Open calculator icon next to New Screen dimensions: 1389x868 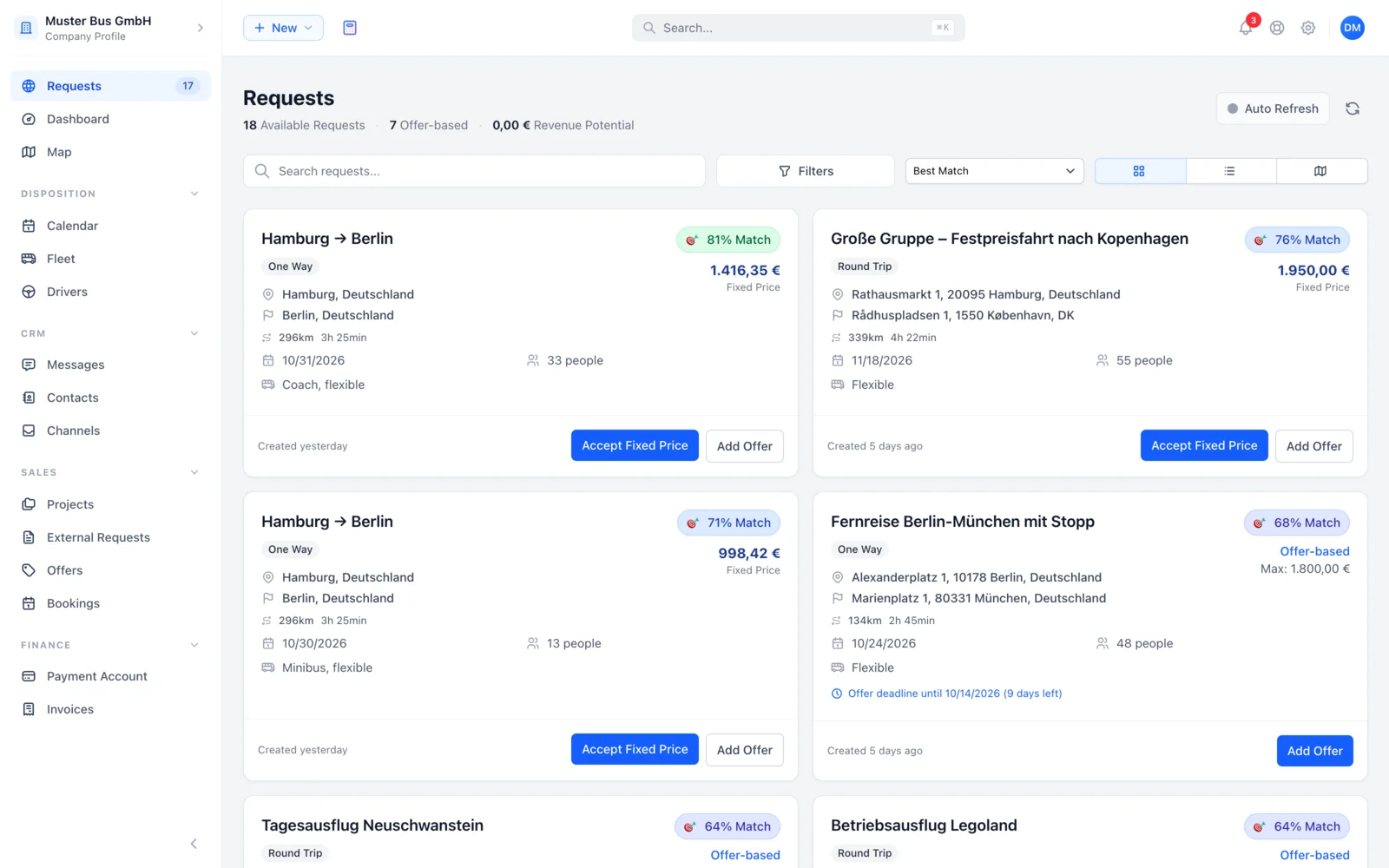pyautogui.click(x=350, y=28)
